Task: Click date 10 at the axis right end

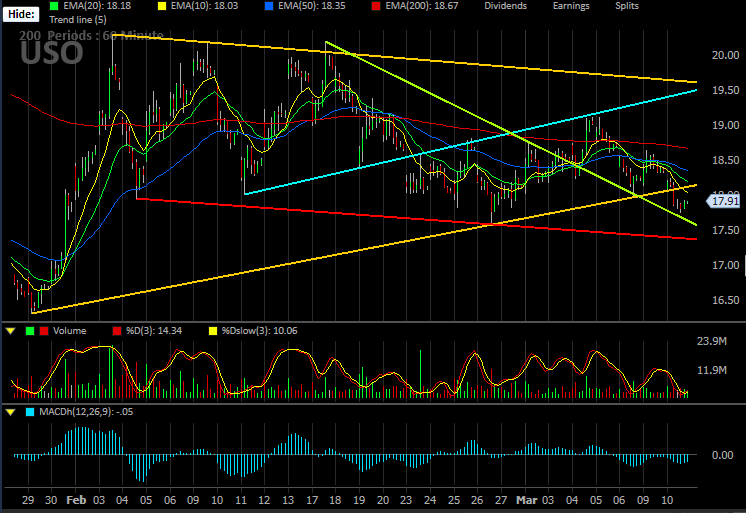Action: [667, 500]
